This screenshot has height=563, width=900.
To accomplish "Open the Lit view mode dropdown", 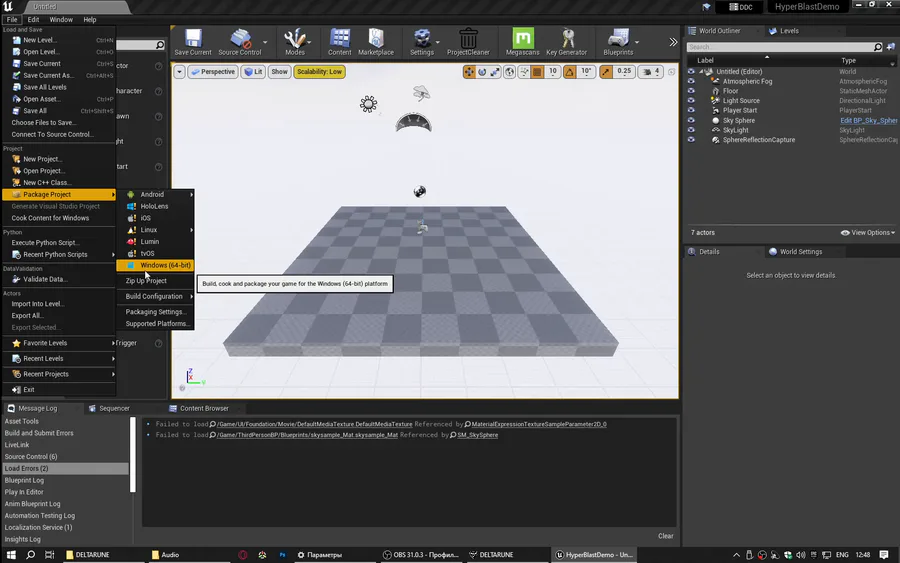I will (253, 72).
